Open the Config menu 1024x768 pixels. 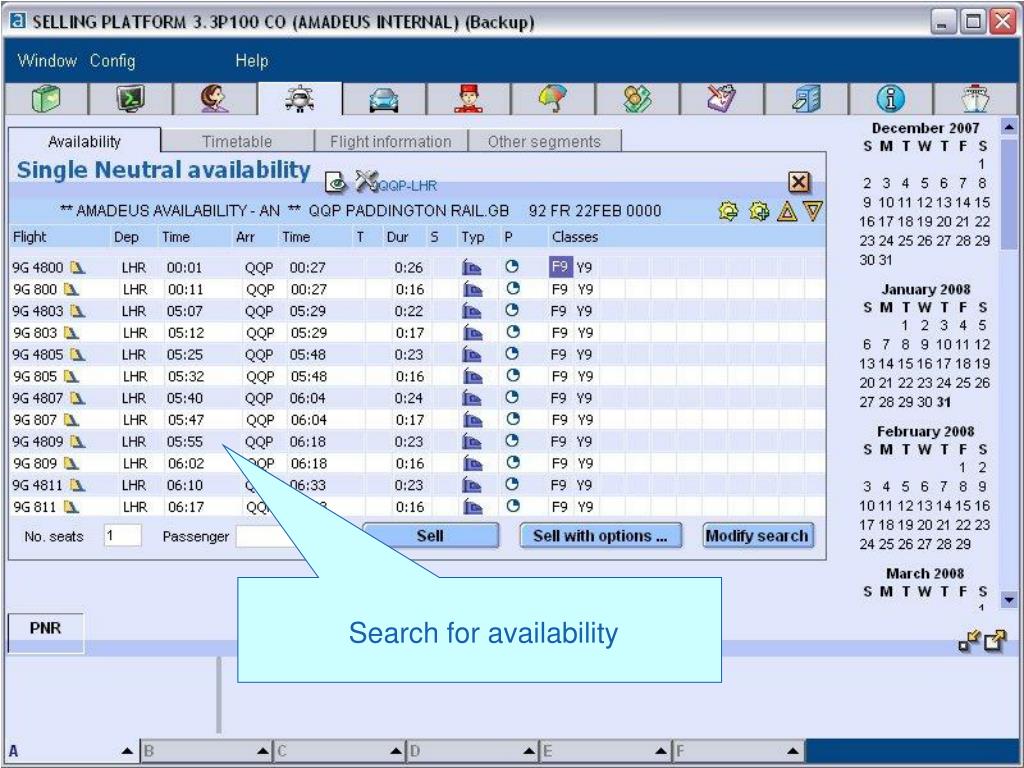click(112, 61)
